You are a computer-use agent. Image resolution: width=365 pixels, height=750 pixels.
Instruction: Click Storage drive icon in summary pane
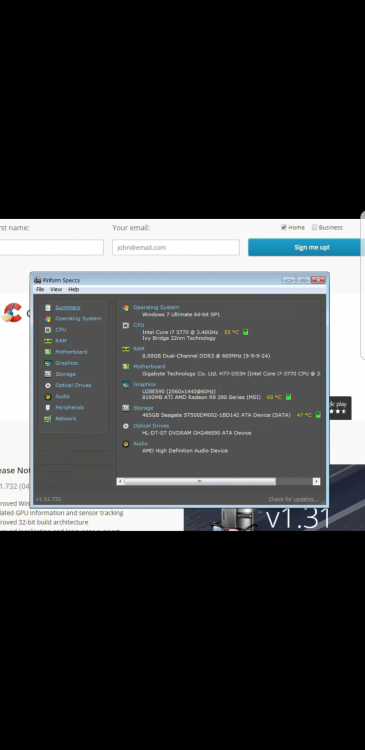(x=125, y=408)
